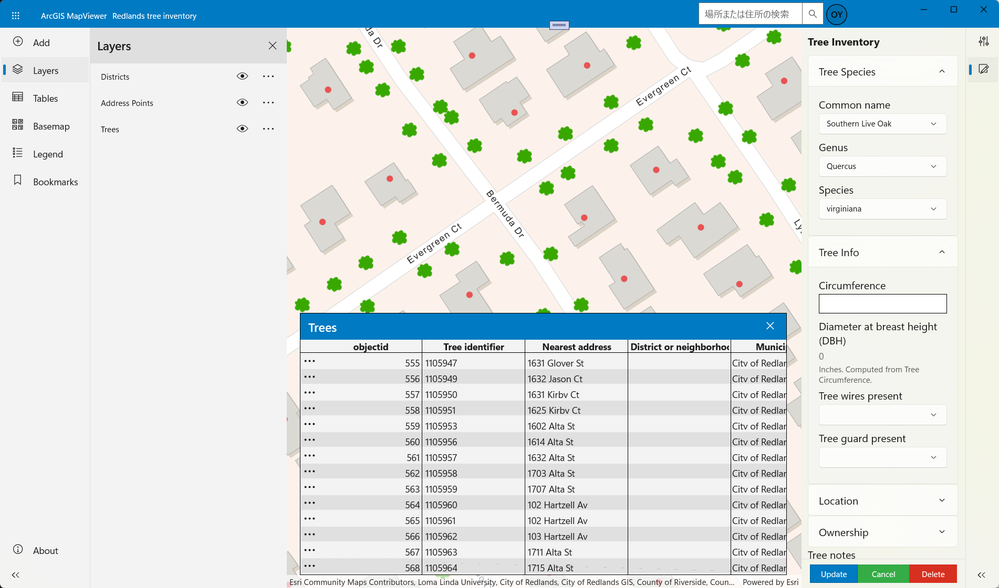Open row menu for objectid 559
The height and width of the screenshot is (588, 999).
(310, 424)
